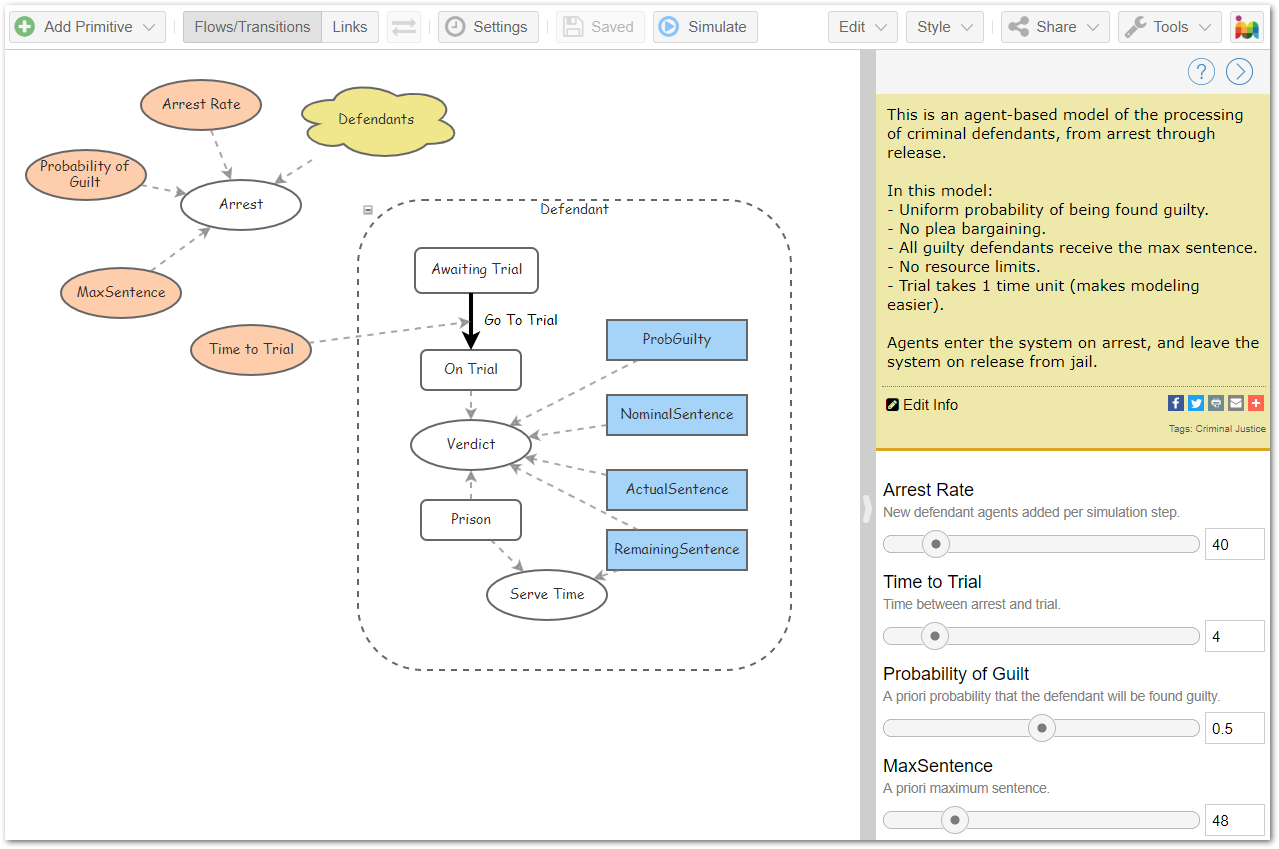Click the Saved floppy disk icon
Screen dimensions: 1279x849
[573, 27]
